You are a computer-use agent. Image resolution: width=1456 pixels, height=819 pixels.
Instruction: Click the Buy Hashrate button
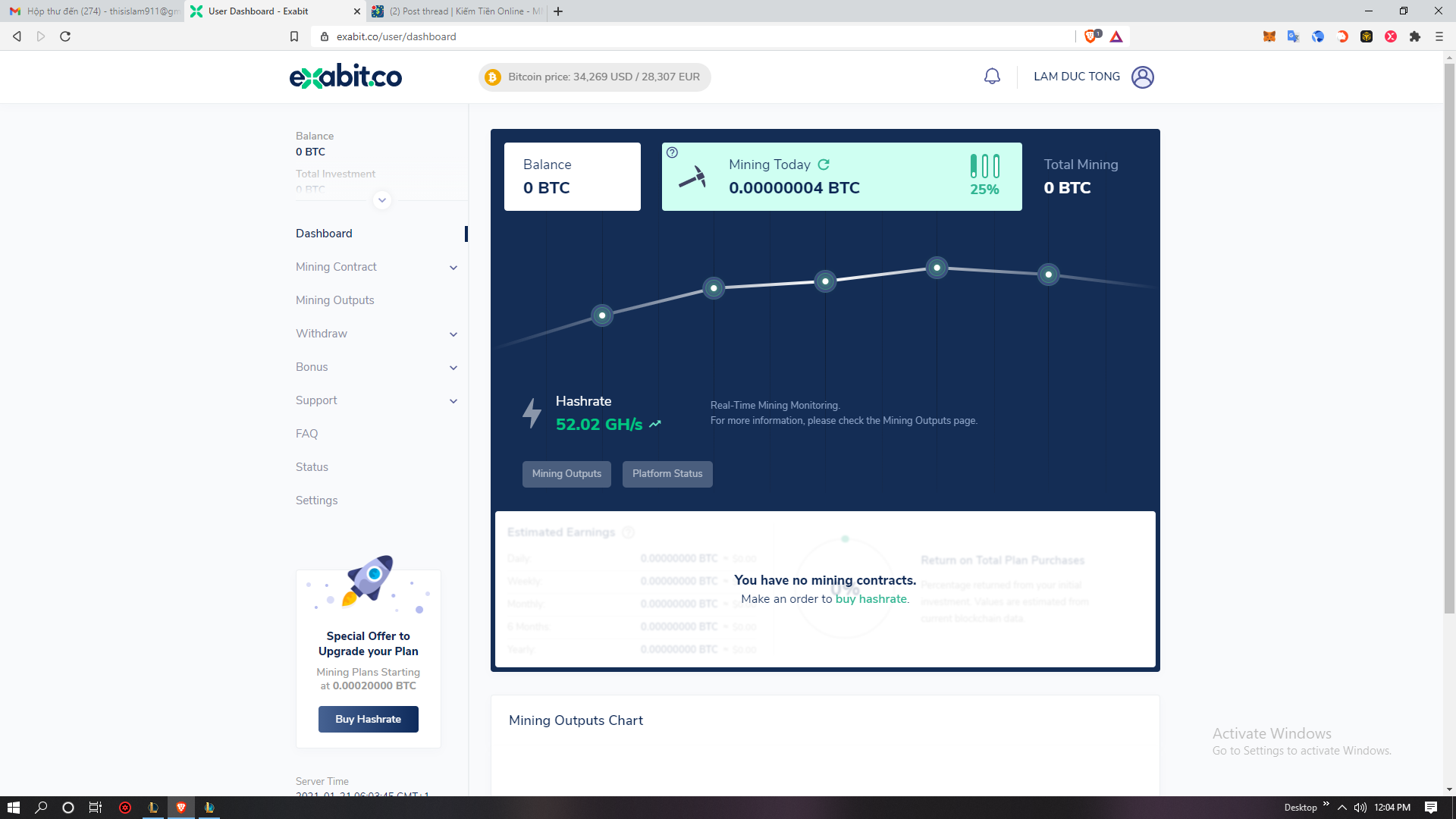click(x=368, y=719)
